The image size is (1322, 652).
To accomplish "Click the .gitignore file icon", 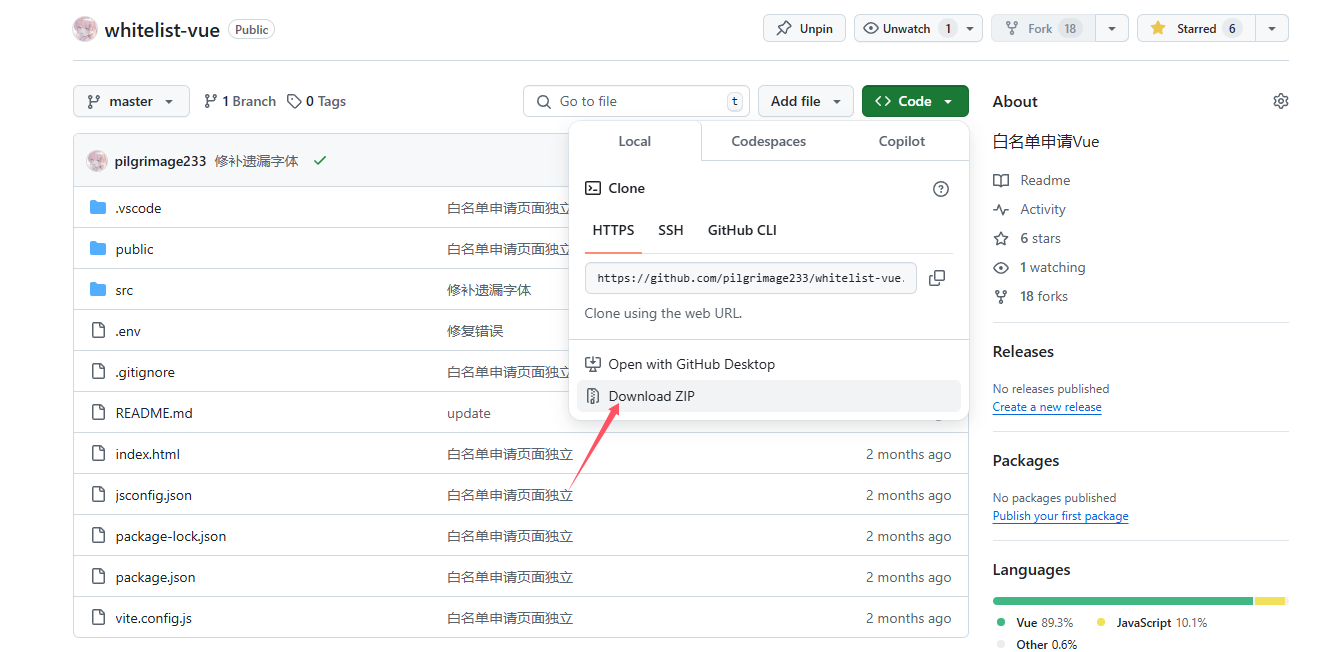I will click(x=98, y=372).
